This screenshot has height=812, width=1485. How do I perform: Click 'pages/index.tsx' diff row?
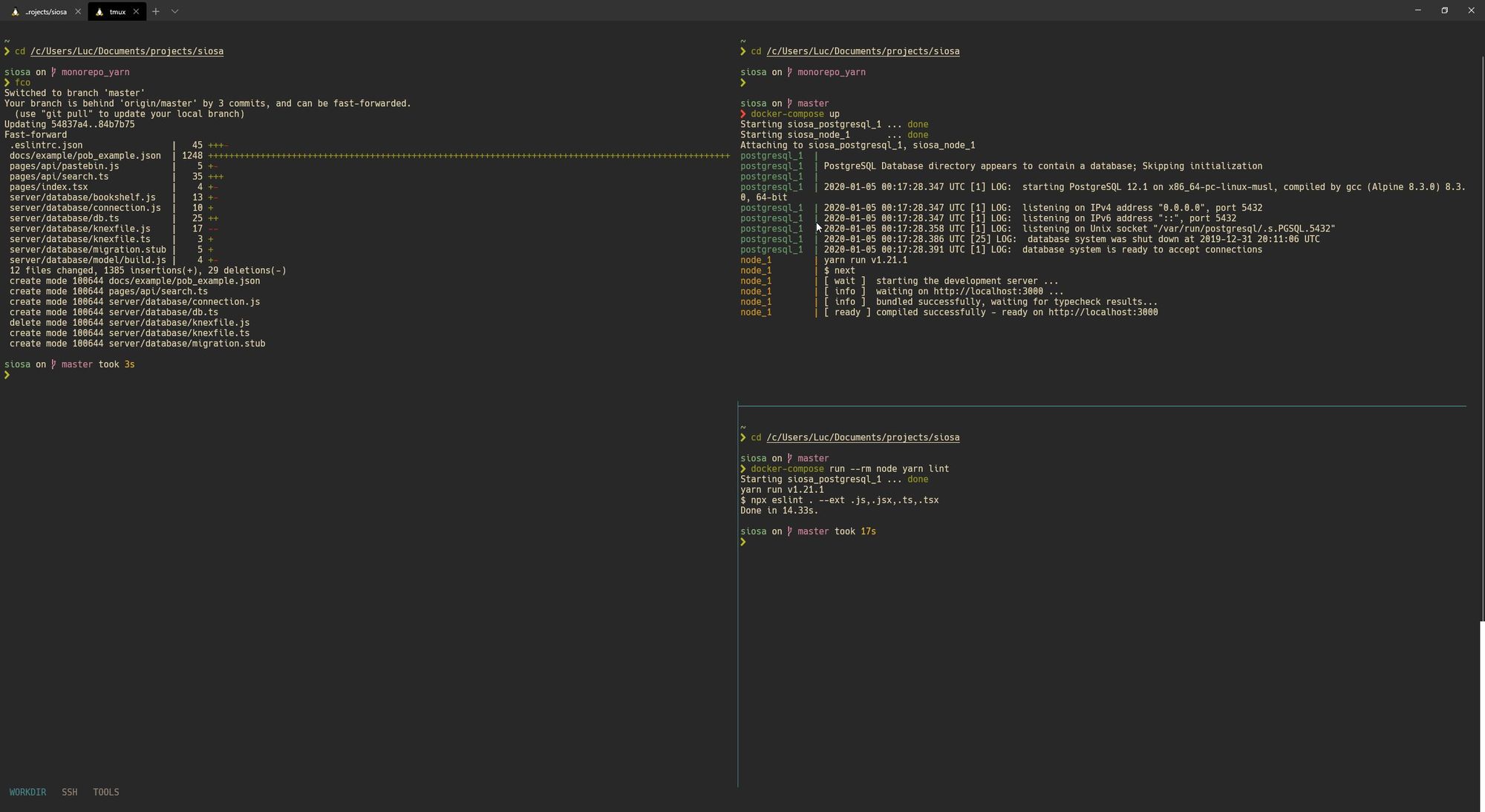point(113,187)
